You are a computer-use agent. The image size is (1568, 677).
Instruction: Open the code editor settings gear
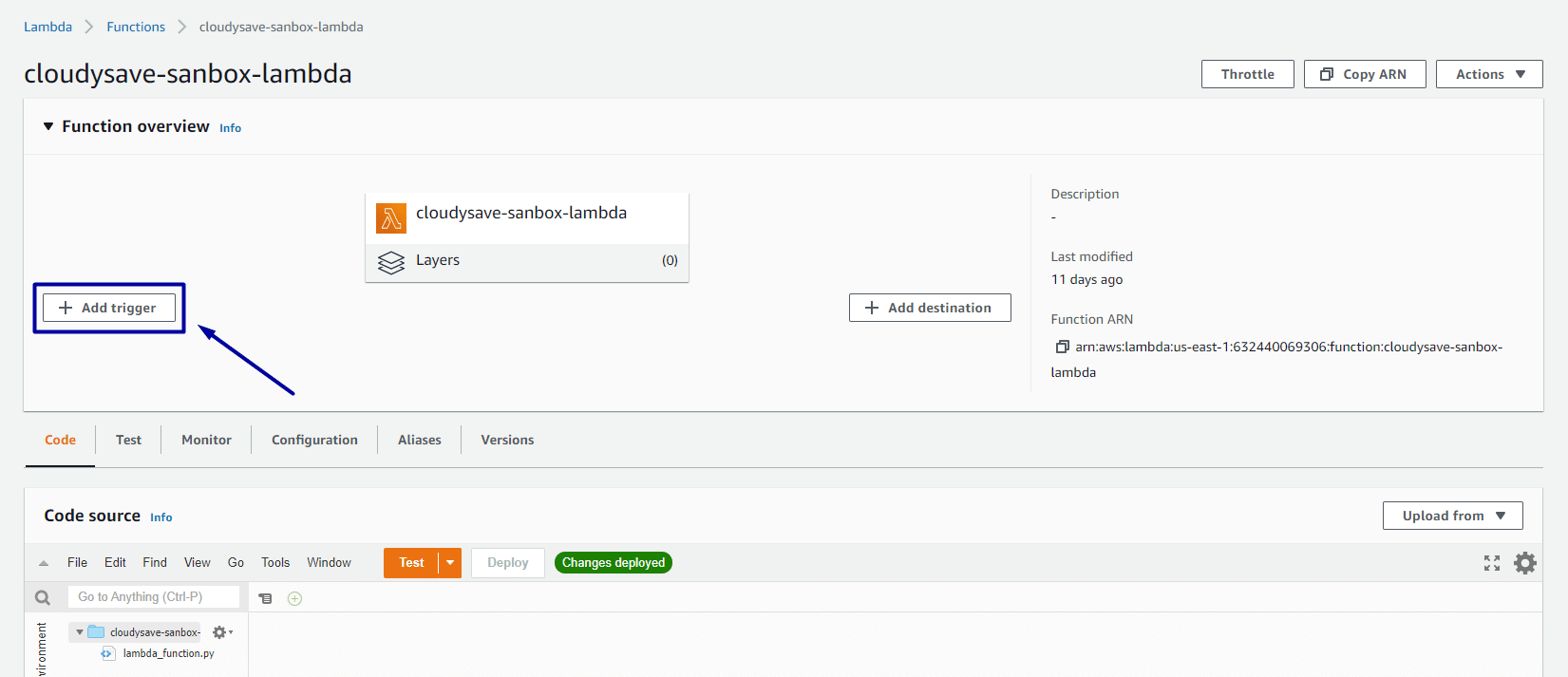pos(1525,563)
